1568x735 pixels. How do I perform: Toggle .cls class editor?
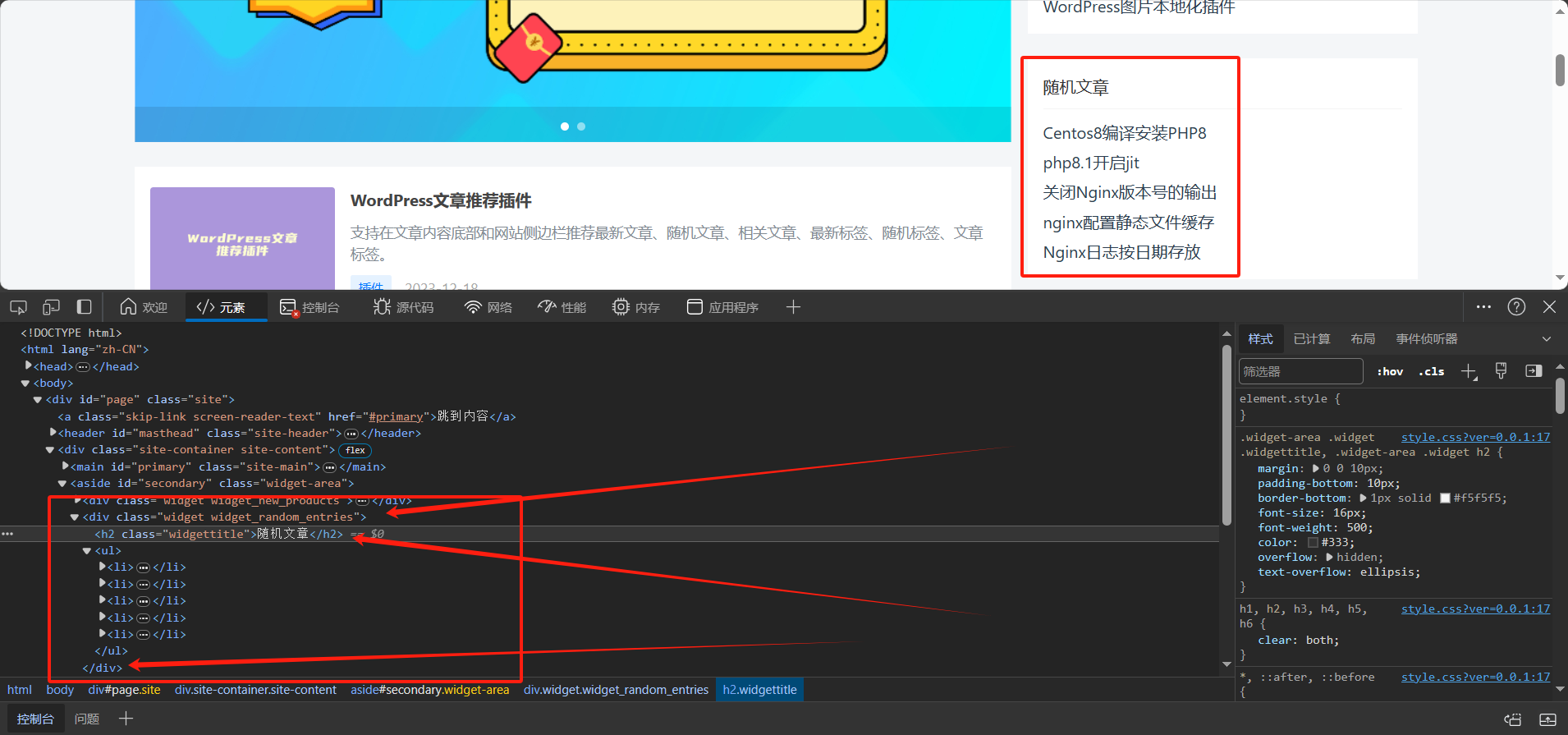(x=1432, y=371)
